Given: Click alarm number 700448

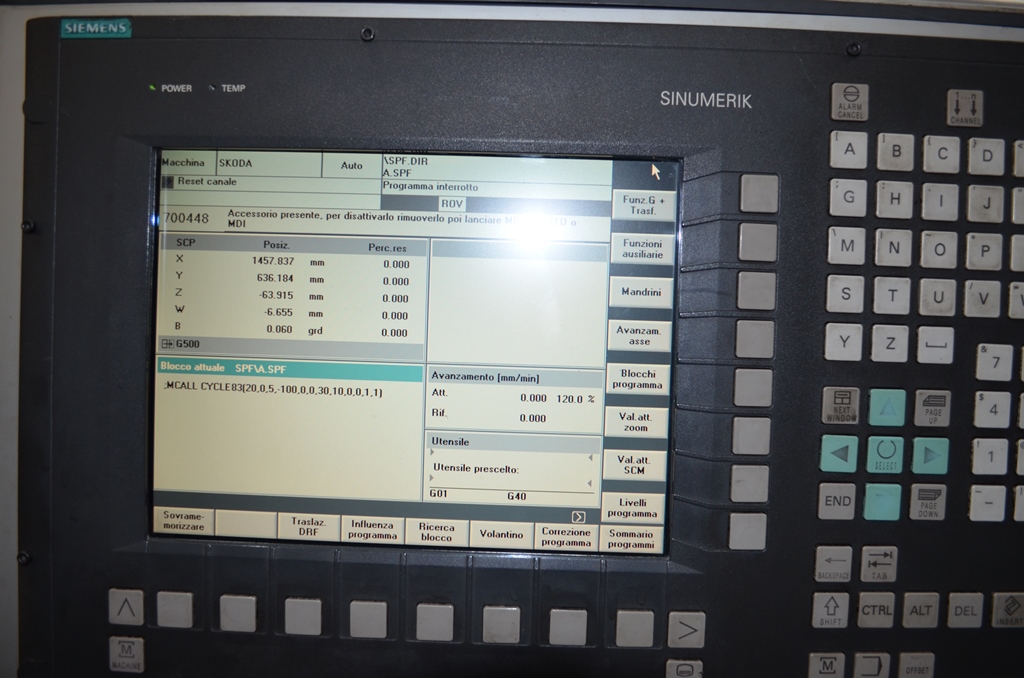Looking at the screenshot, I should coord(187,218).
